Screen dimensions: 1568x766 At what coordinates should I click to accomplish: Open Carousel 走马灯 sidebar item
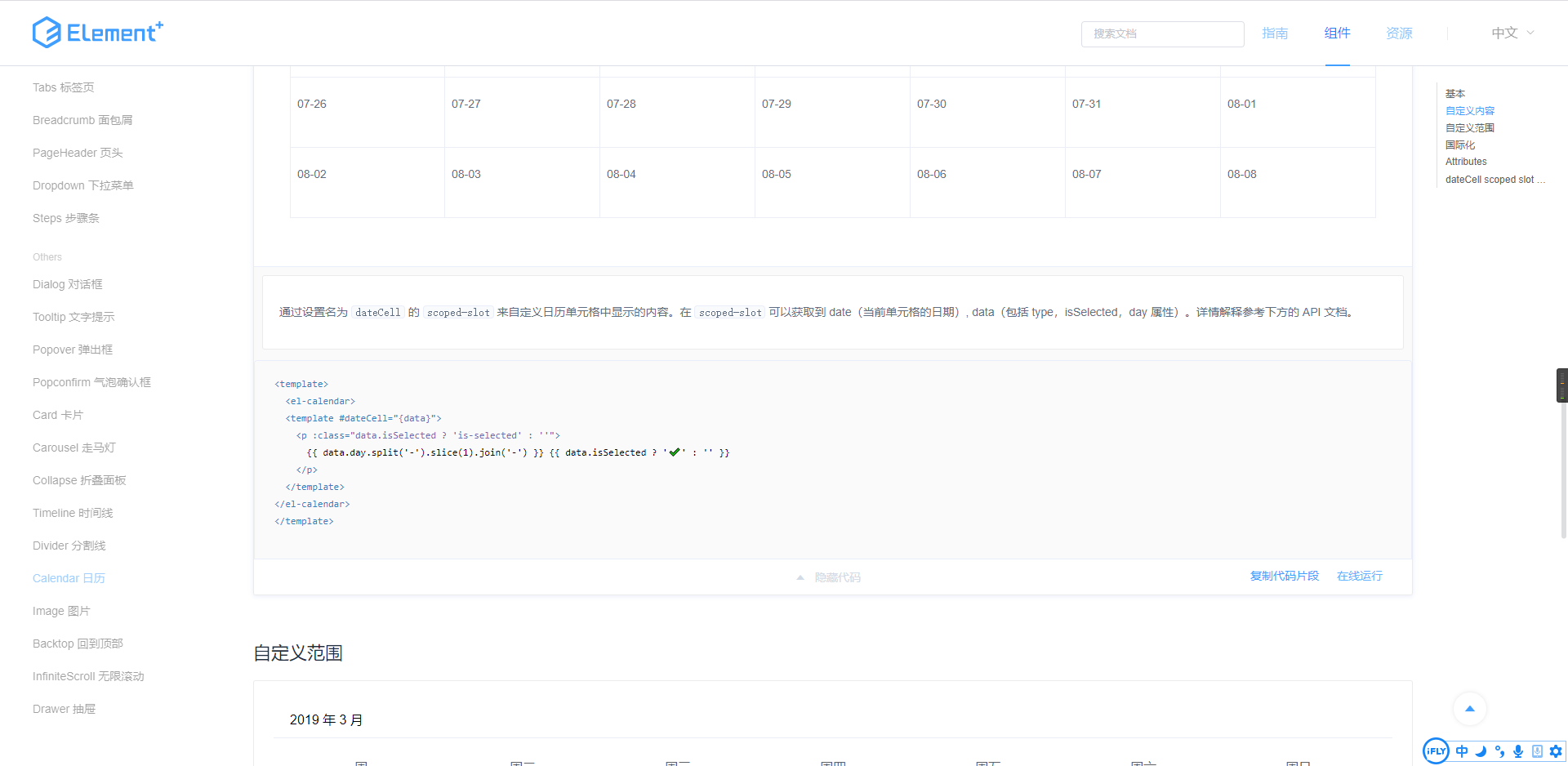tap(74, 448)
